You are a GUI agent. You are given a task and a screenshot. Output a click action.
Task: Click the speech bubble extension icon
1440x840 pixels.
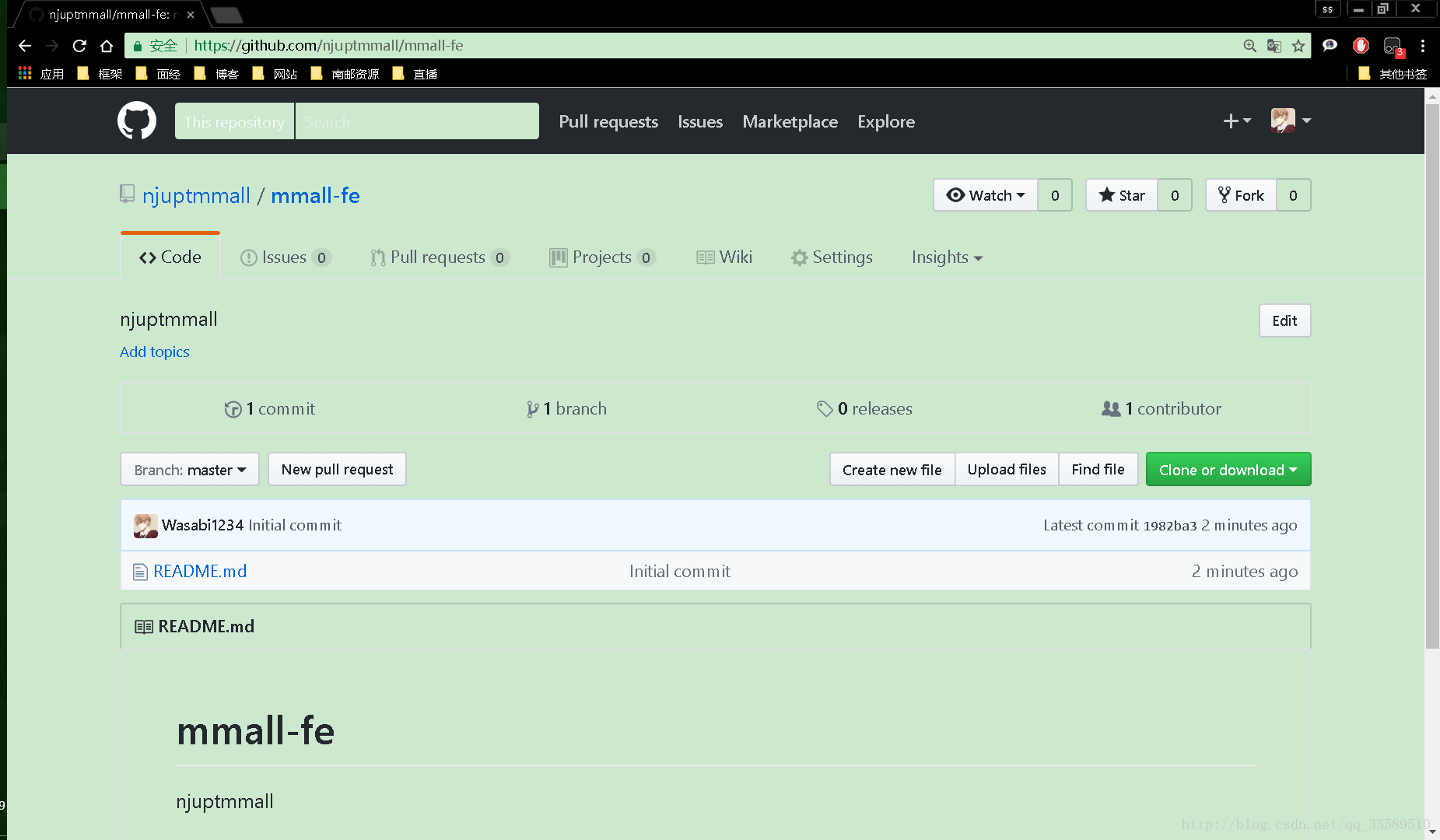click(1330, 46)
